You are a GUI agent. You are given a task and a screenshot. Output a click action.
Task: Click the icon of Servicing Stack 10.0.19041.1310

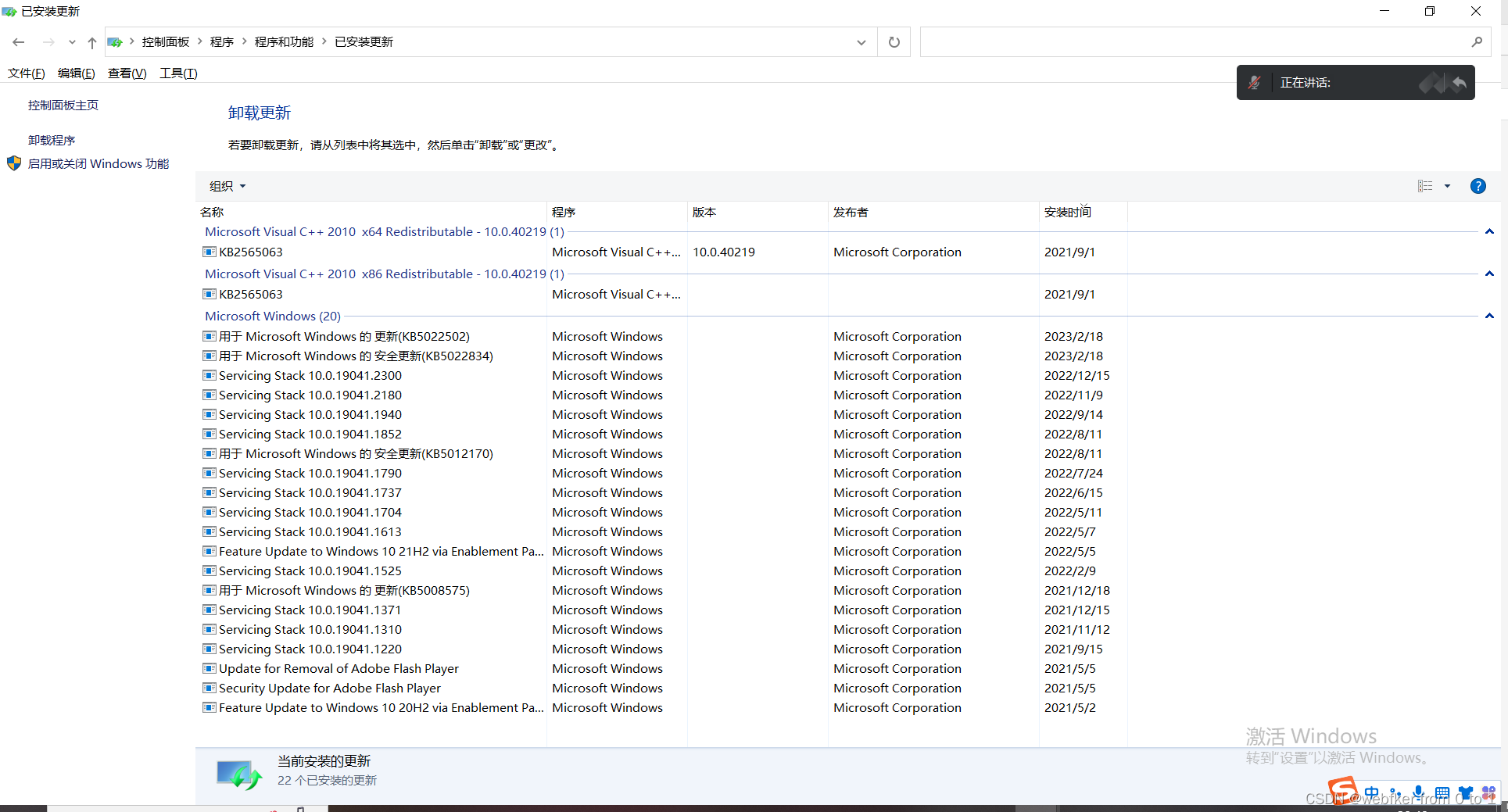click(x=209, y=629)
